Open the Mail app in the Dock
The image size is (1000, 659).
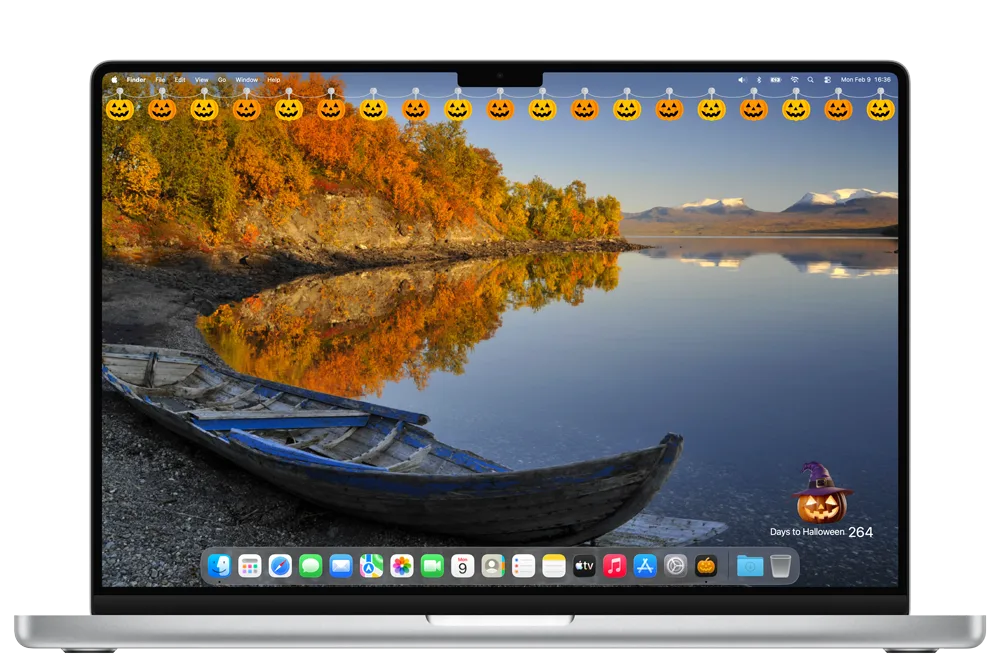pyautogui.click(x=341, y=566)
